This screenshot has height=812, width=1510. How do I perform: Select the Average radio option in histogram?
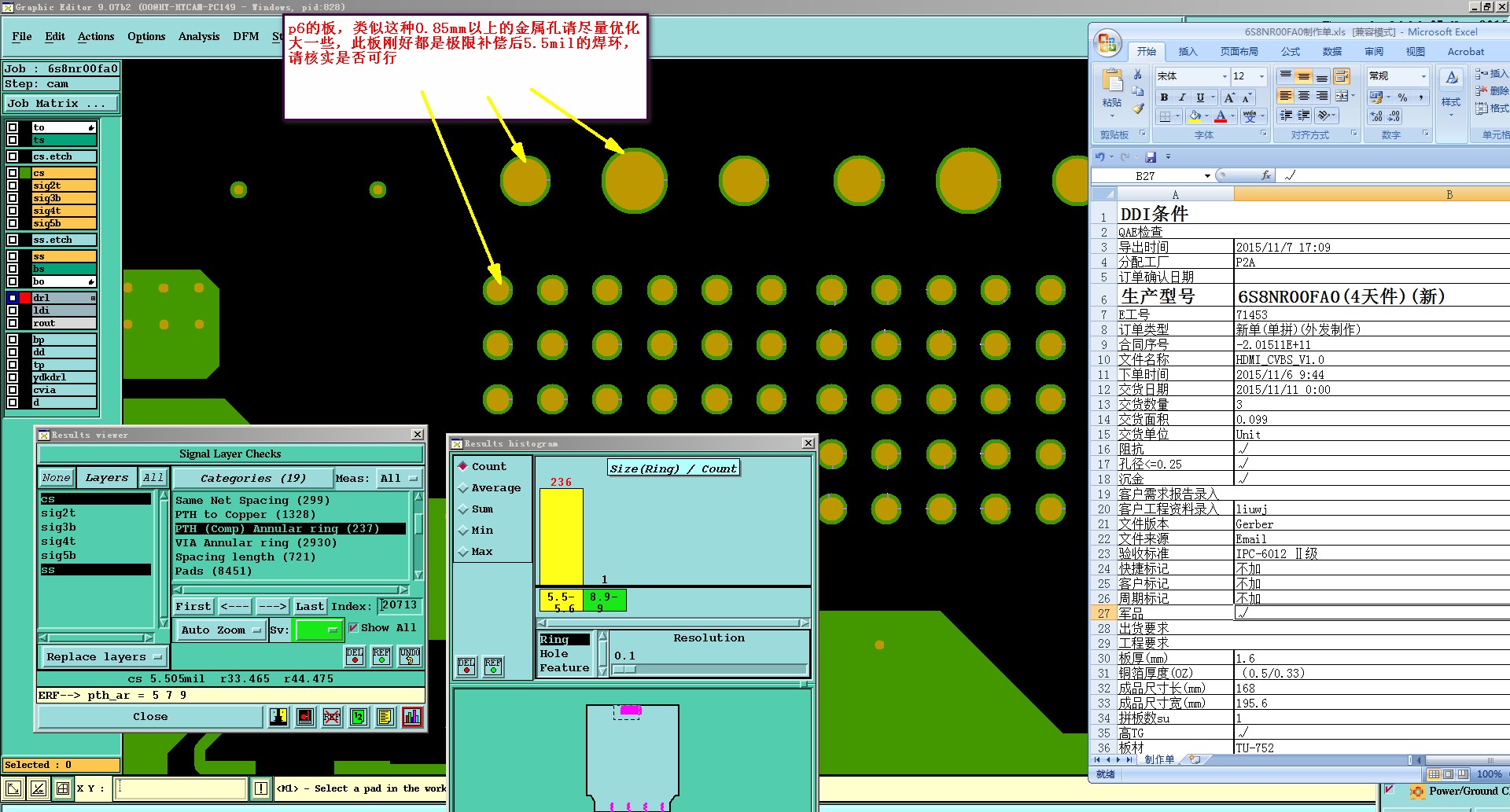[x=463, y=488]
